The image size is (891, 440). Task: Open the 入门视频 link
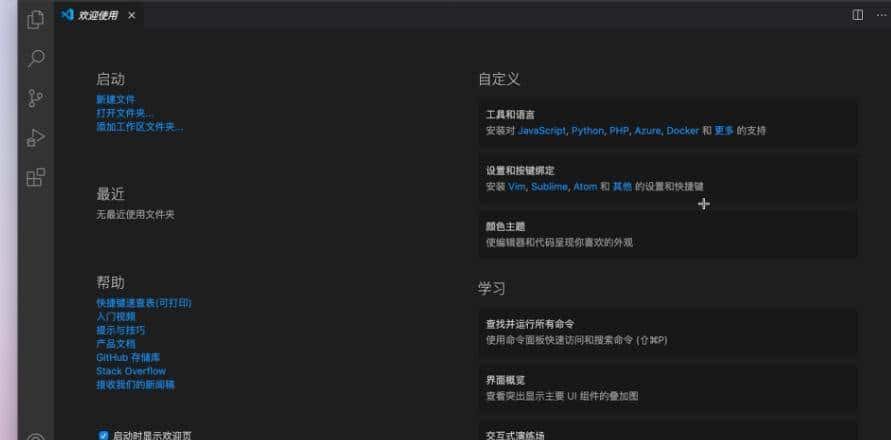pyautogui.click(x=116, y=317)
